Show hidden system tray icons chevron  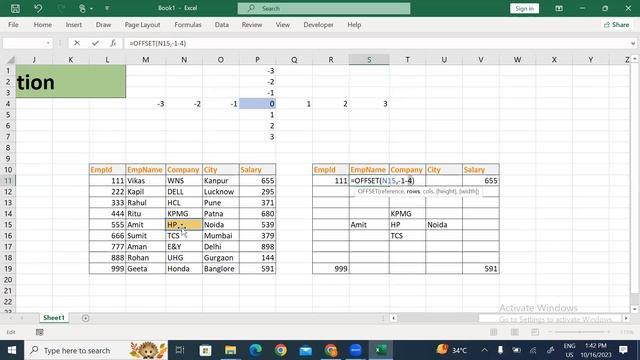pos(484,350)
